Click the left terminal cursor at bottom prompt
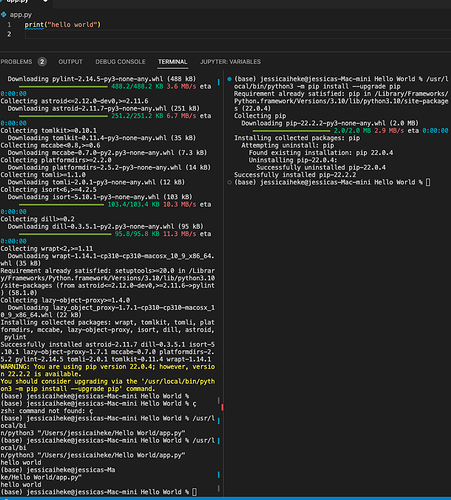The image size is (451, 500). pyautogui.click(x=194, y=492)
